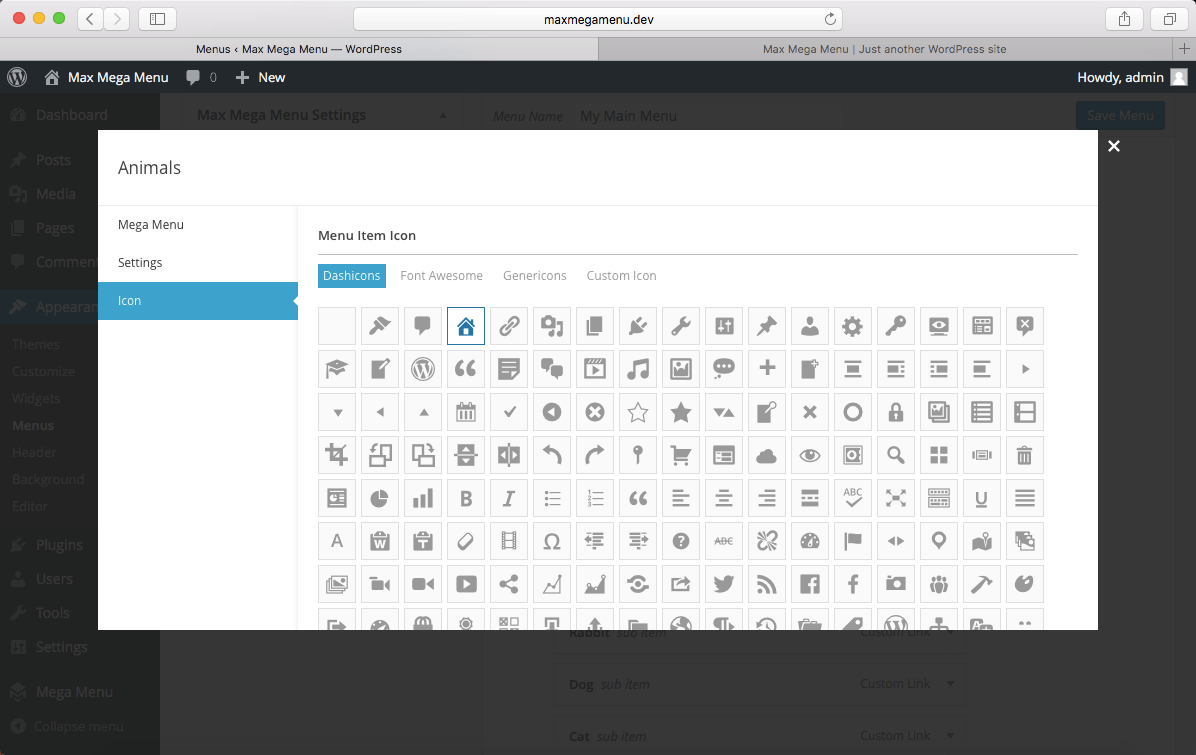Screen dimensions: 1196x755
Task: Select the home Dashicon
Action: pos(465,325)
